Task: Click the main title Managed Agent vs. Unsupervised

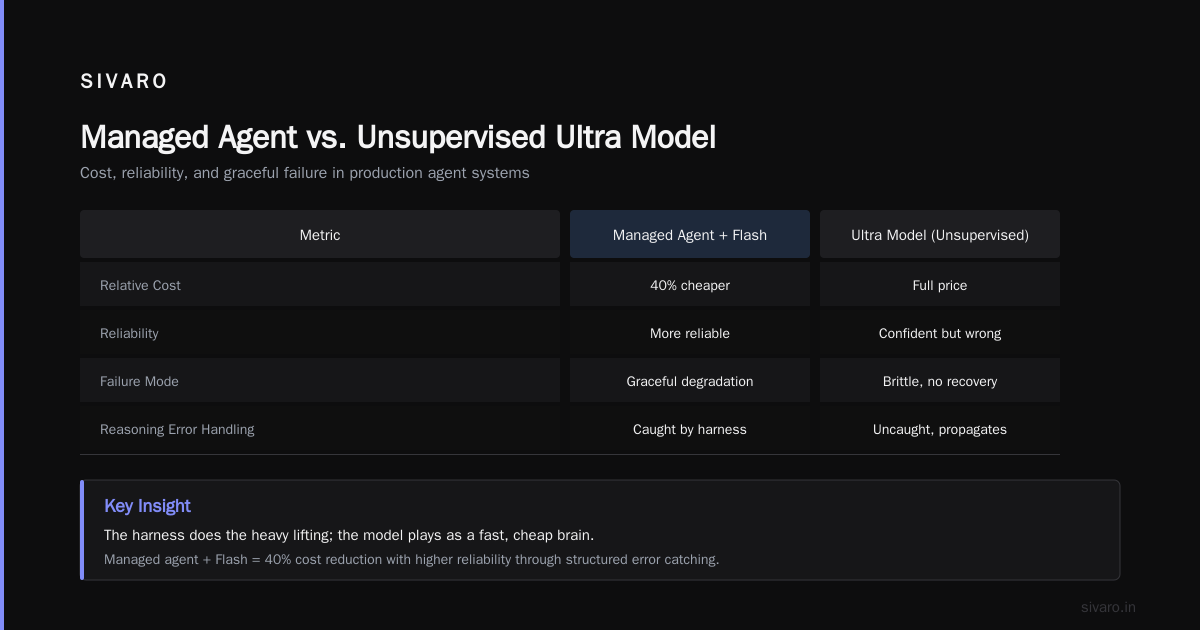Action: coord(398,137)
